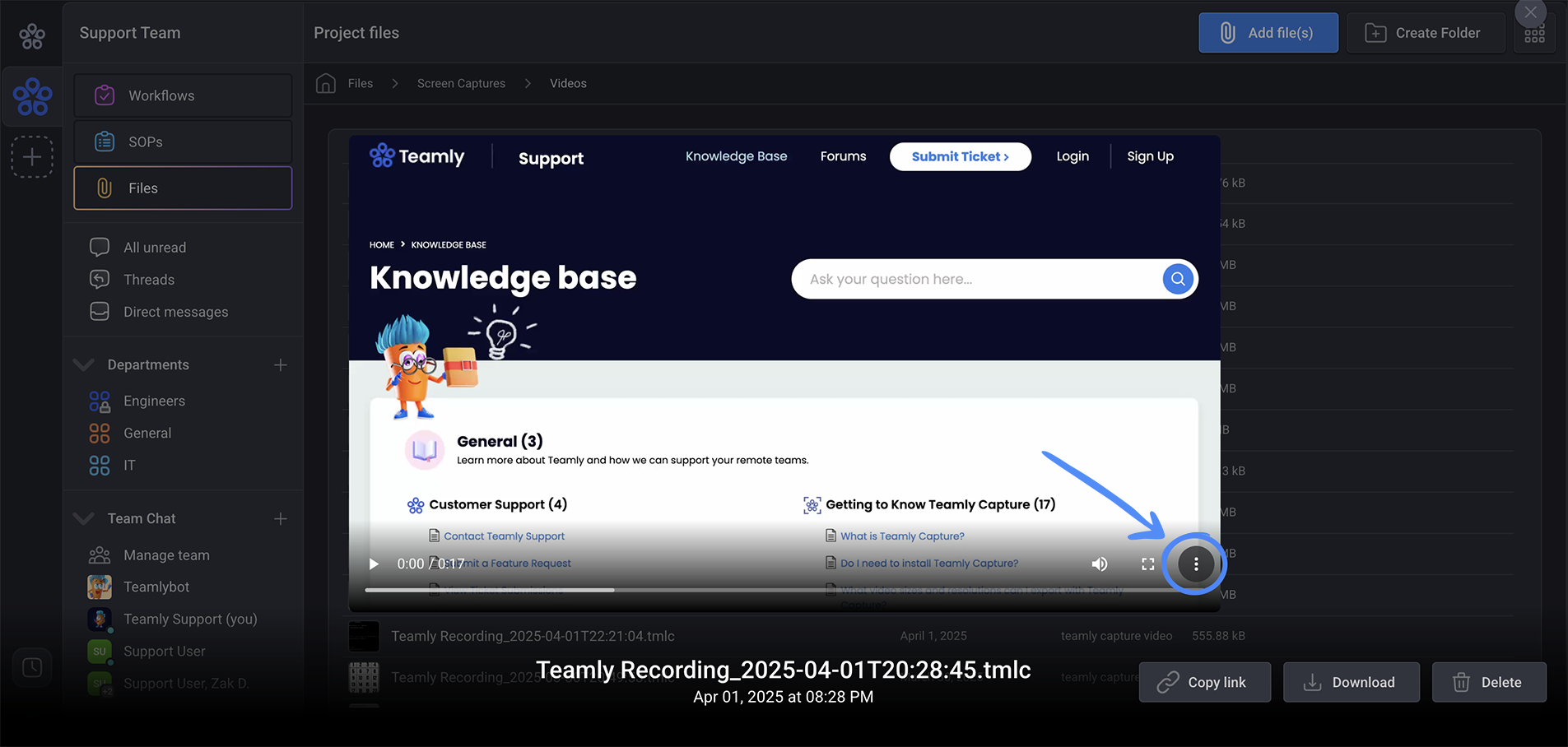Open Files in the sidebar
Screen dimensions: 1568x747
[183, 188]
